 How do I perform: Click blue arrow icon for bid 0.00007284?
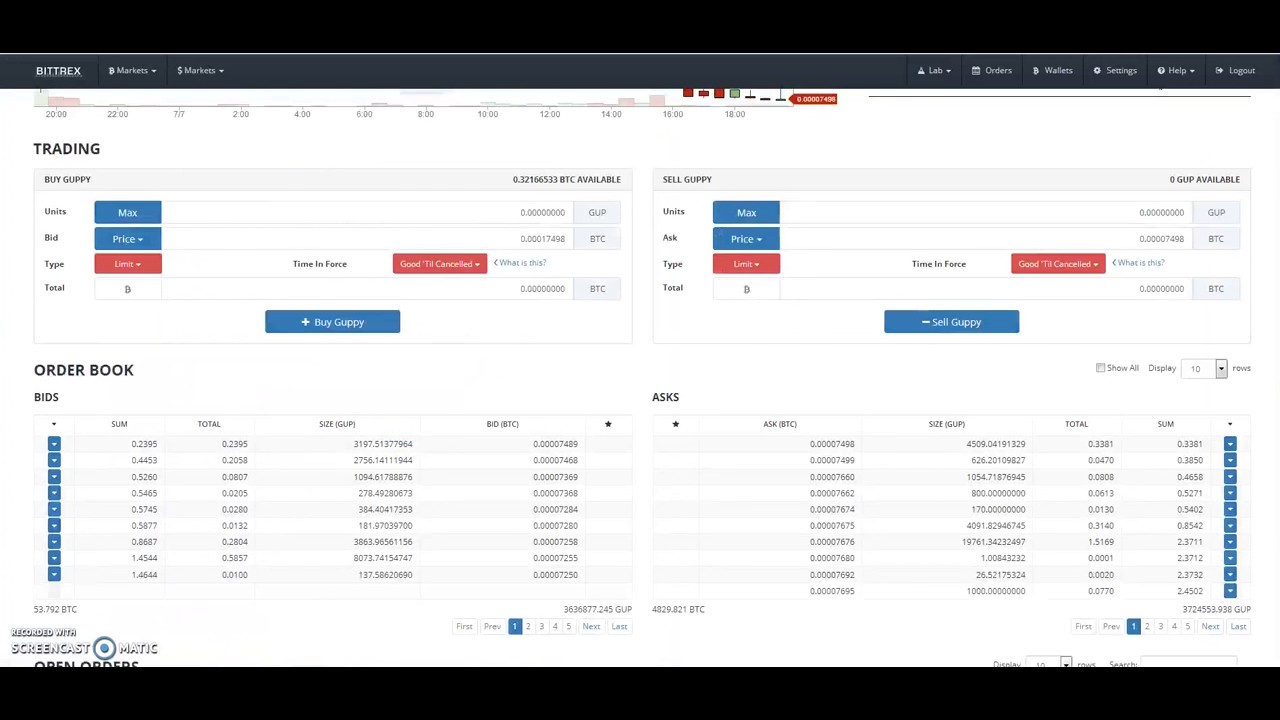click(x=54, y=509)
